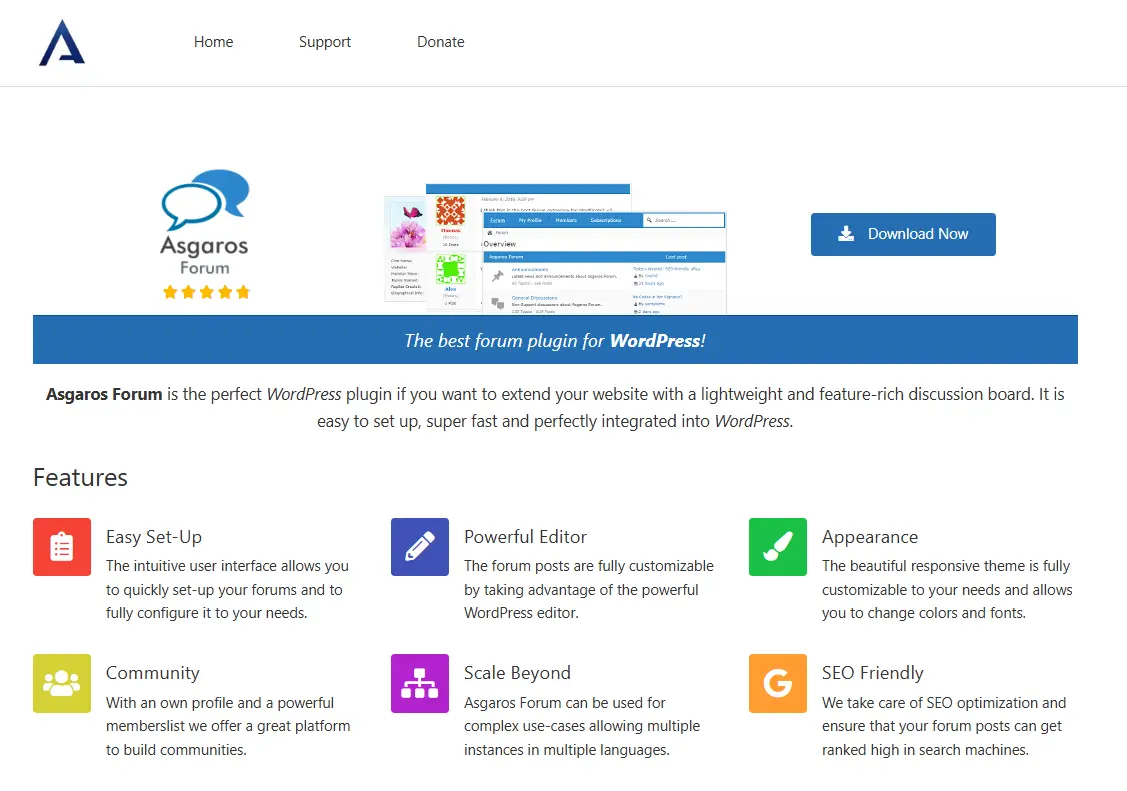The height and width of the screenshot is (791, 1127).
Task: Click the five-star rating below the logo
Action: tap(206, 292)
